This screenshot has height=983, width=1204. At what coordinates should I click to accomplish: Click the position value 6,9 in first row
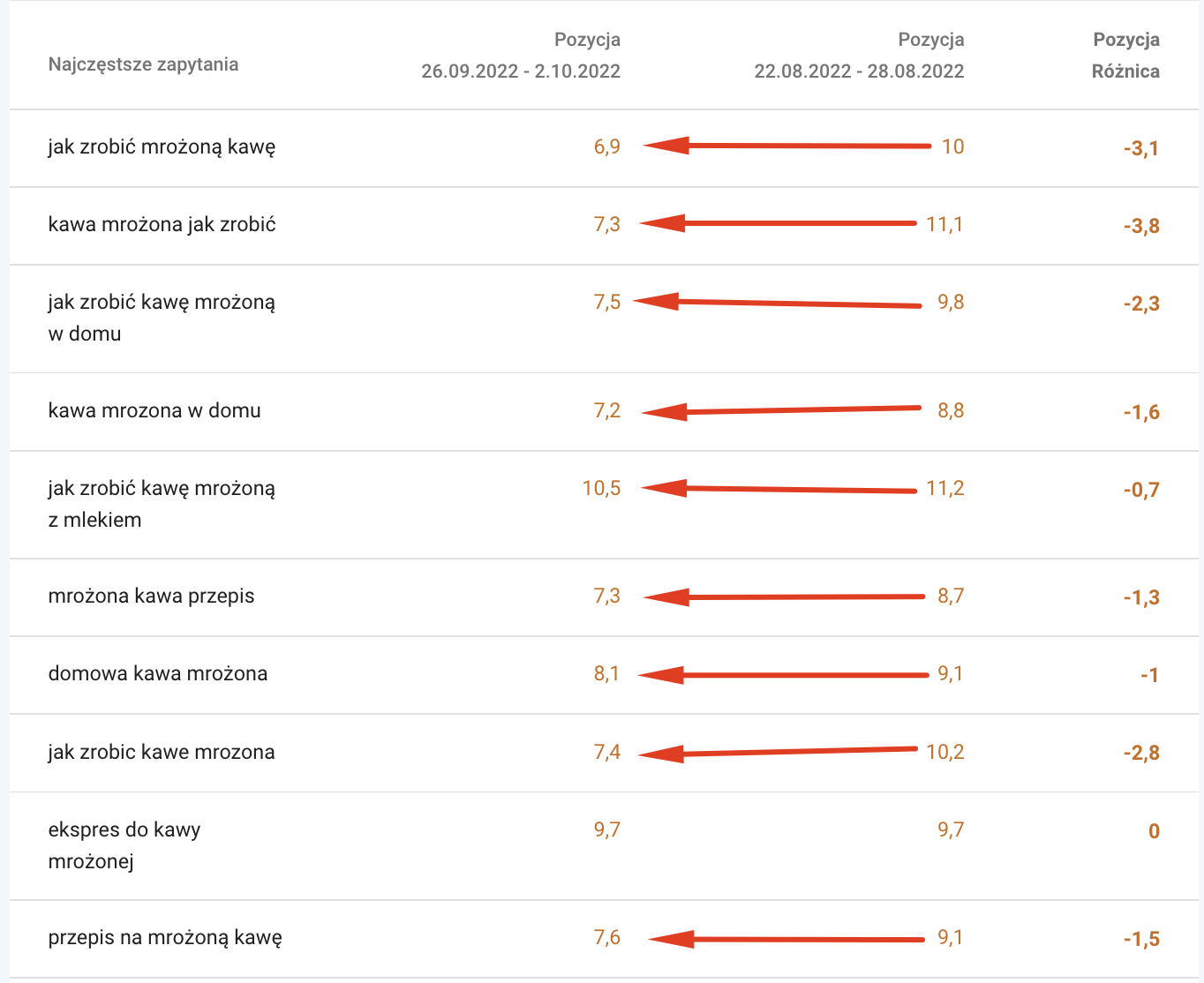click(607, 146)
